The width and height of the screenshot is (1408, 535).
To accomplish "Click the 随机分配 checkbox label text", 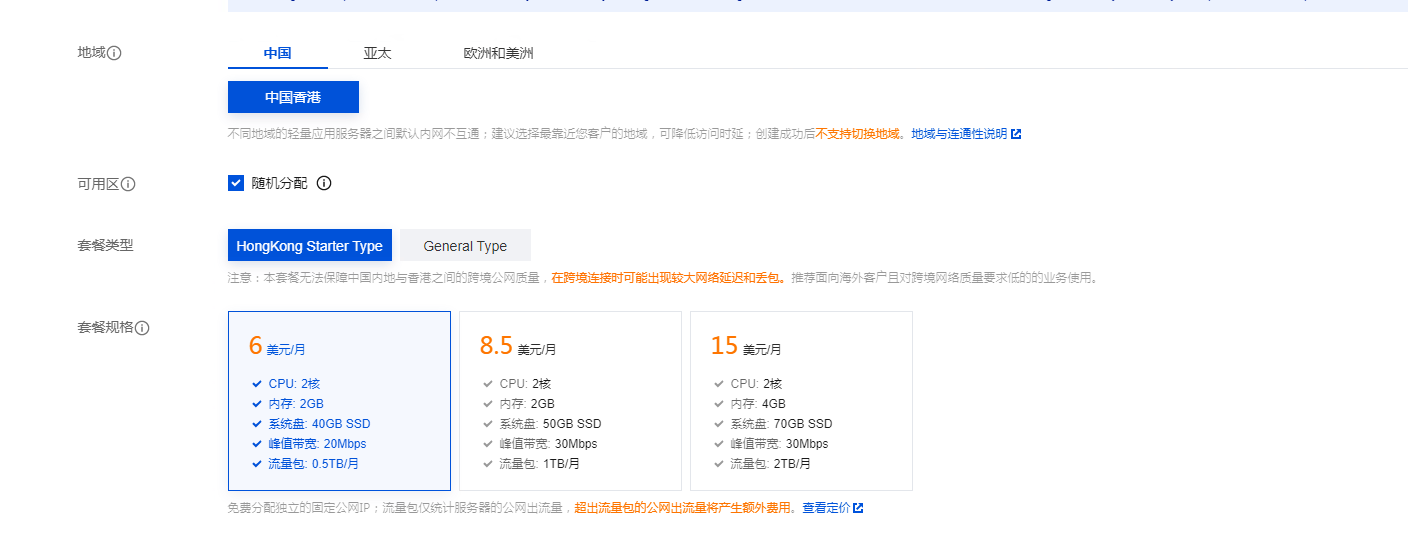I will click(279, 183).
